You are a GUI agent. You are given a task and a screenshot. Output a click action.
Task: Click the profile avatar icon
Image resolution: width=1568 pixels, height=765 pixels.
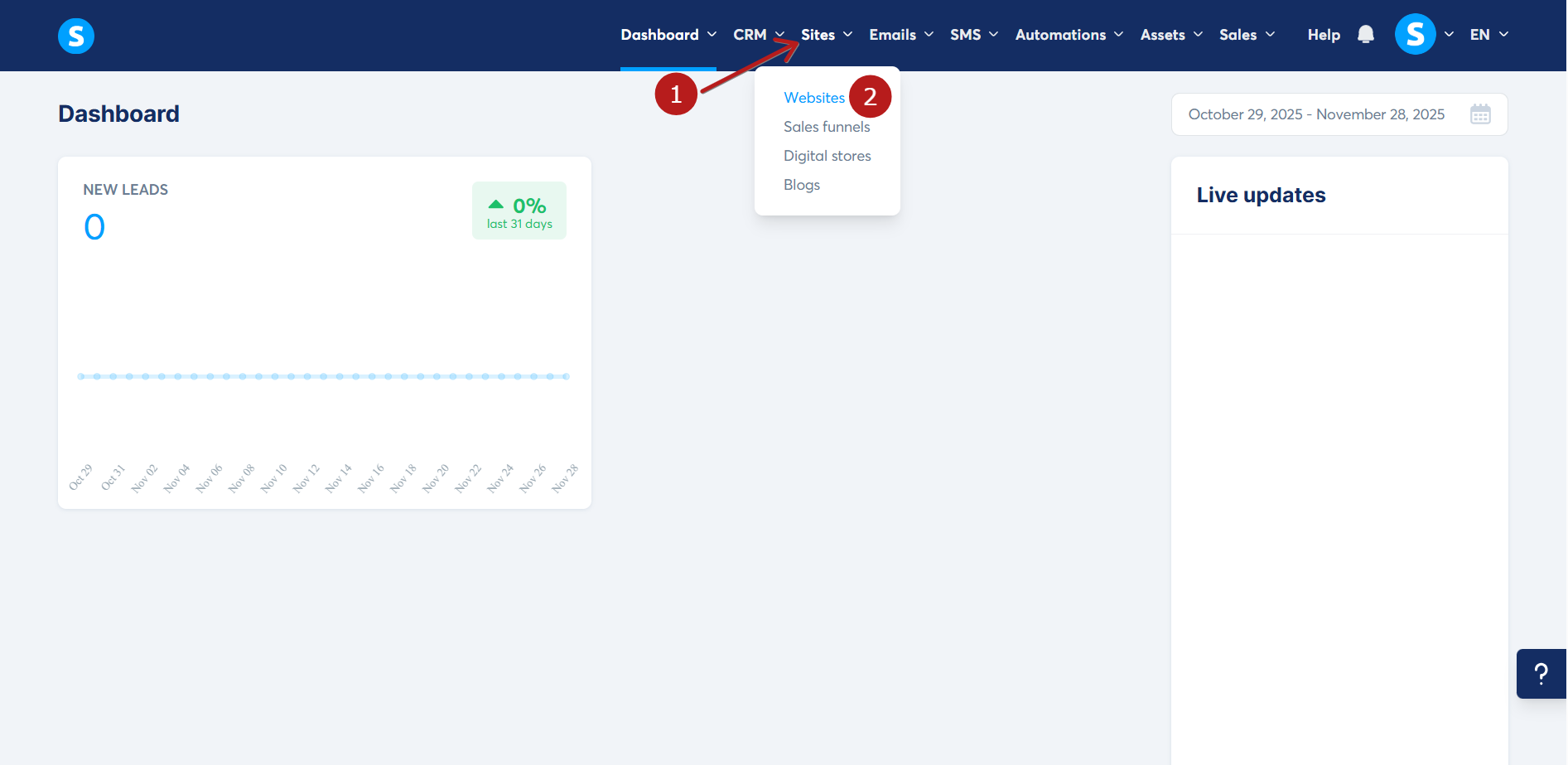[1415, 34]
